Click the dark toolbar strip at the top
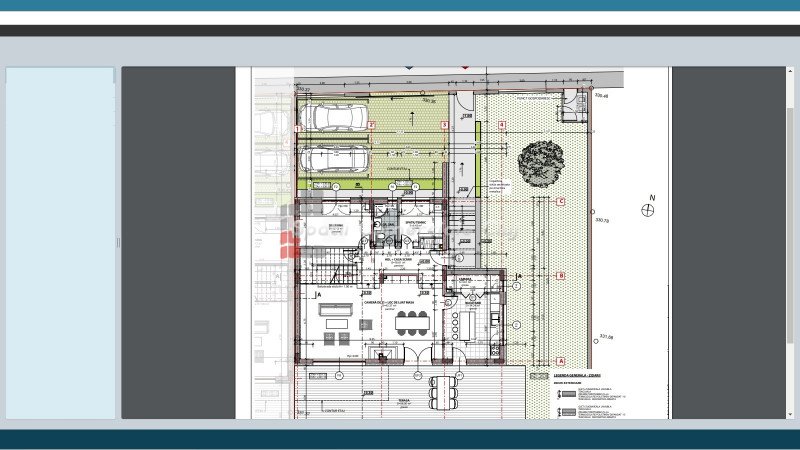800x450 pixels. 400,30
